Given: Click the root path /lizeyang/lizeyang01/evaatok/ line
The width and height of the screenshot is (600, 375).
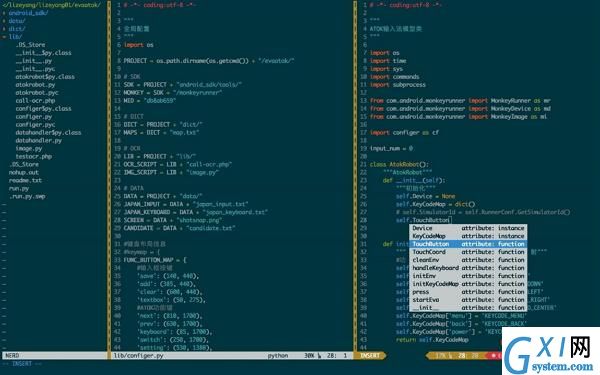Looking at the screenshot, I should click(52, 5).
